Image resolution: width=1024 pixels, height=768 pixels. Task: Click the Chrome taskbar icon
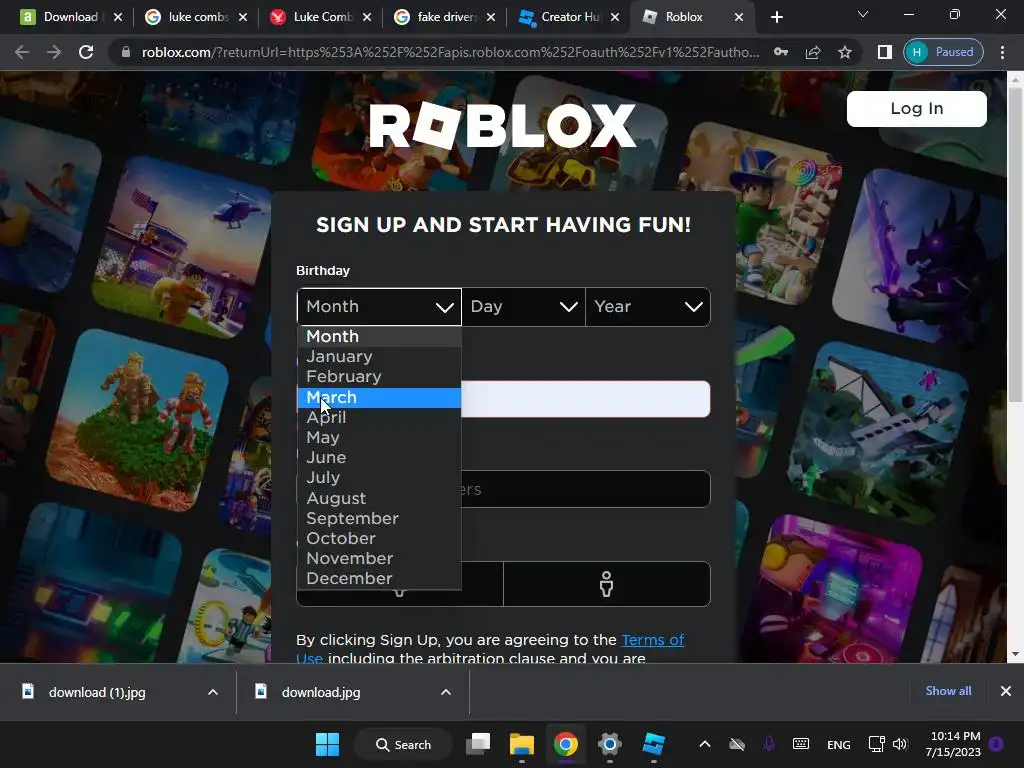click(x=566, y=744)
